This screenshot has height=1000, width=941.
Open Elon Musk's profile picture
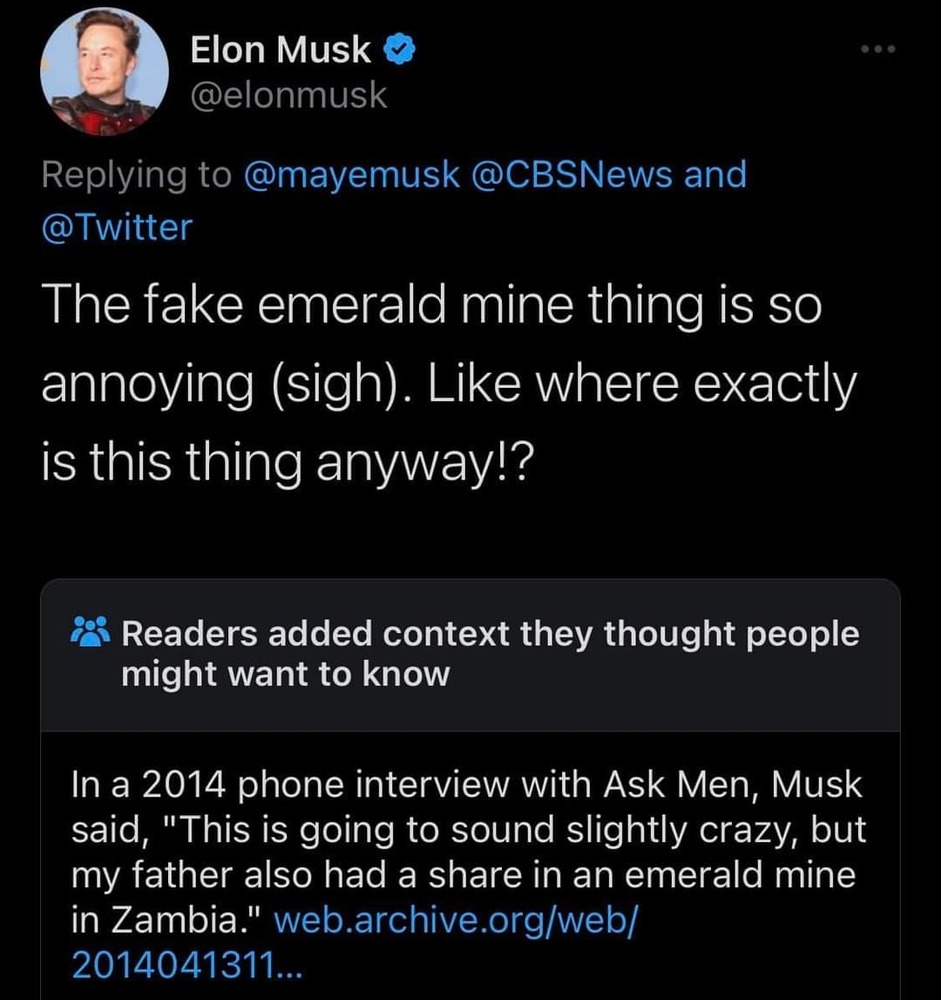coord(99,72)
